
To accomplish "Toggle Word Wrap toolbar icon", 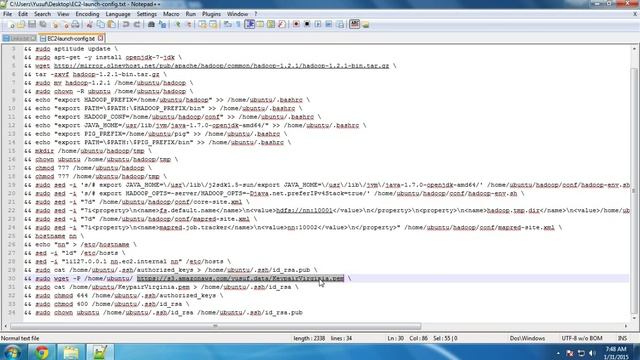I will point(228,24).
